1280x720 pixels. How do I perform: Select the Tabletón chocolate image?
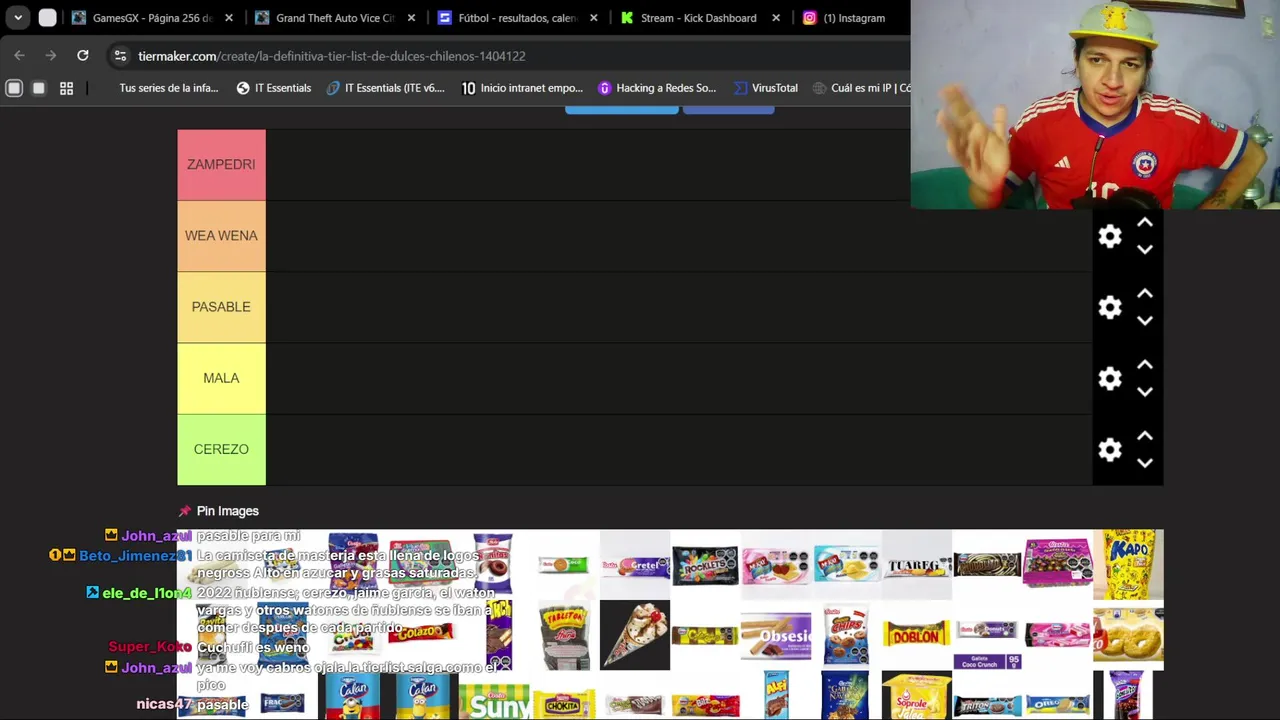(565, 635)
